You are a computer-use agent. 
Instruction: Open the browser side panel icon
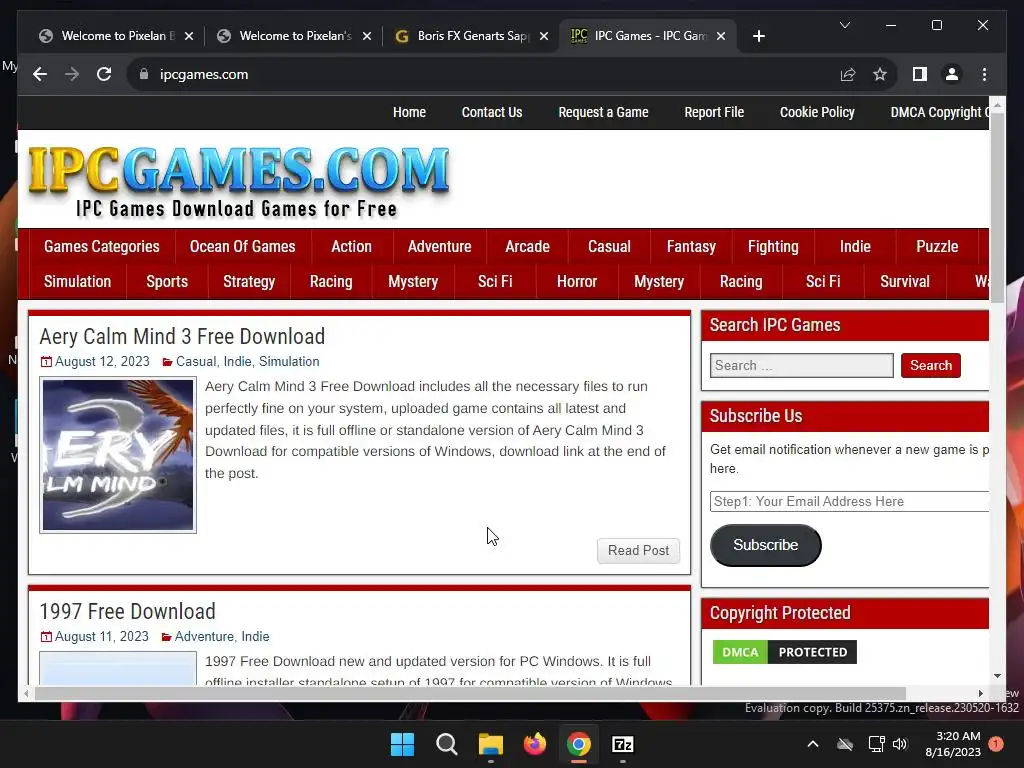tap(920, 74)
